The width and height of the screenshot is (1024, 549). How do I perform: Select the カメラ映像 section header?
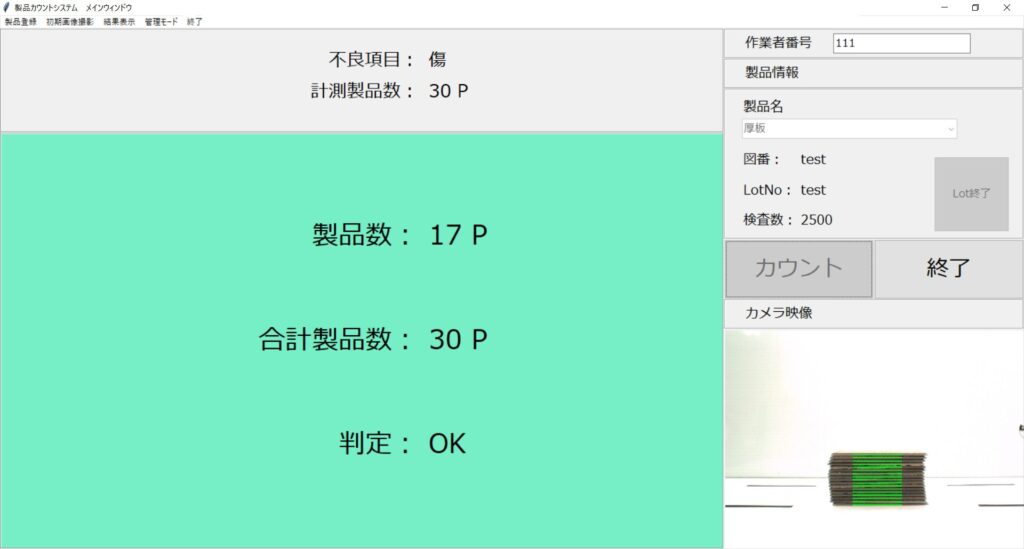(x=873, y=313)
